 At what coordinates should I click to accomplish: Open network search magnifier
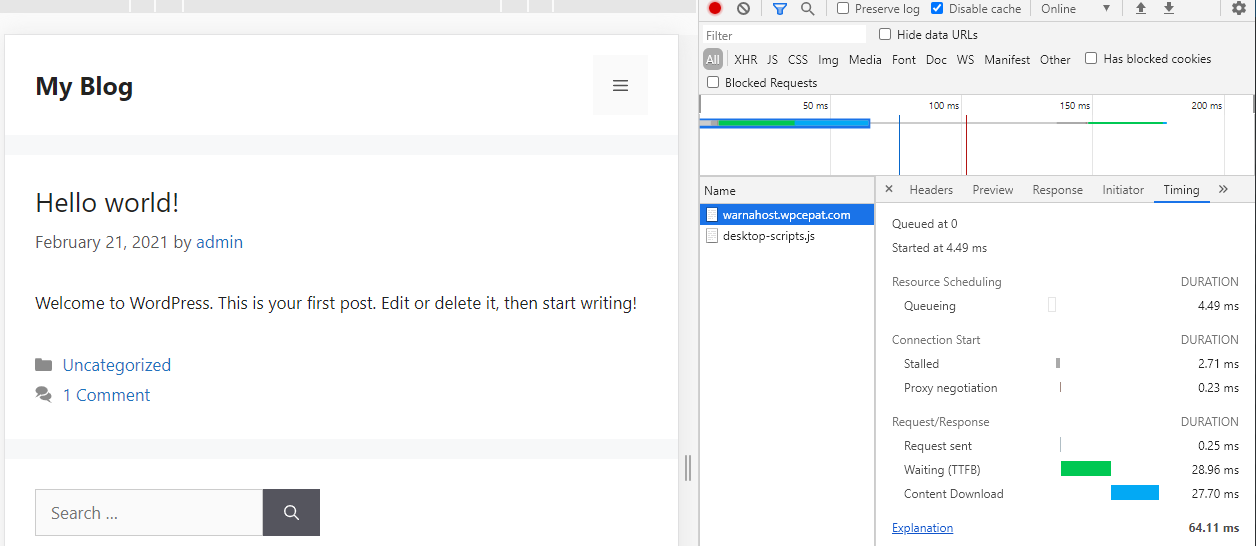click(807, 8)
